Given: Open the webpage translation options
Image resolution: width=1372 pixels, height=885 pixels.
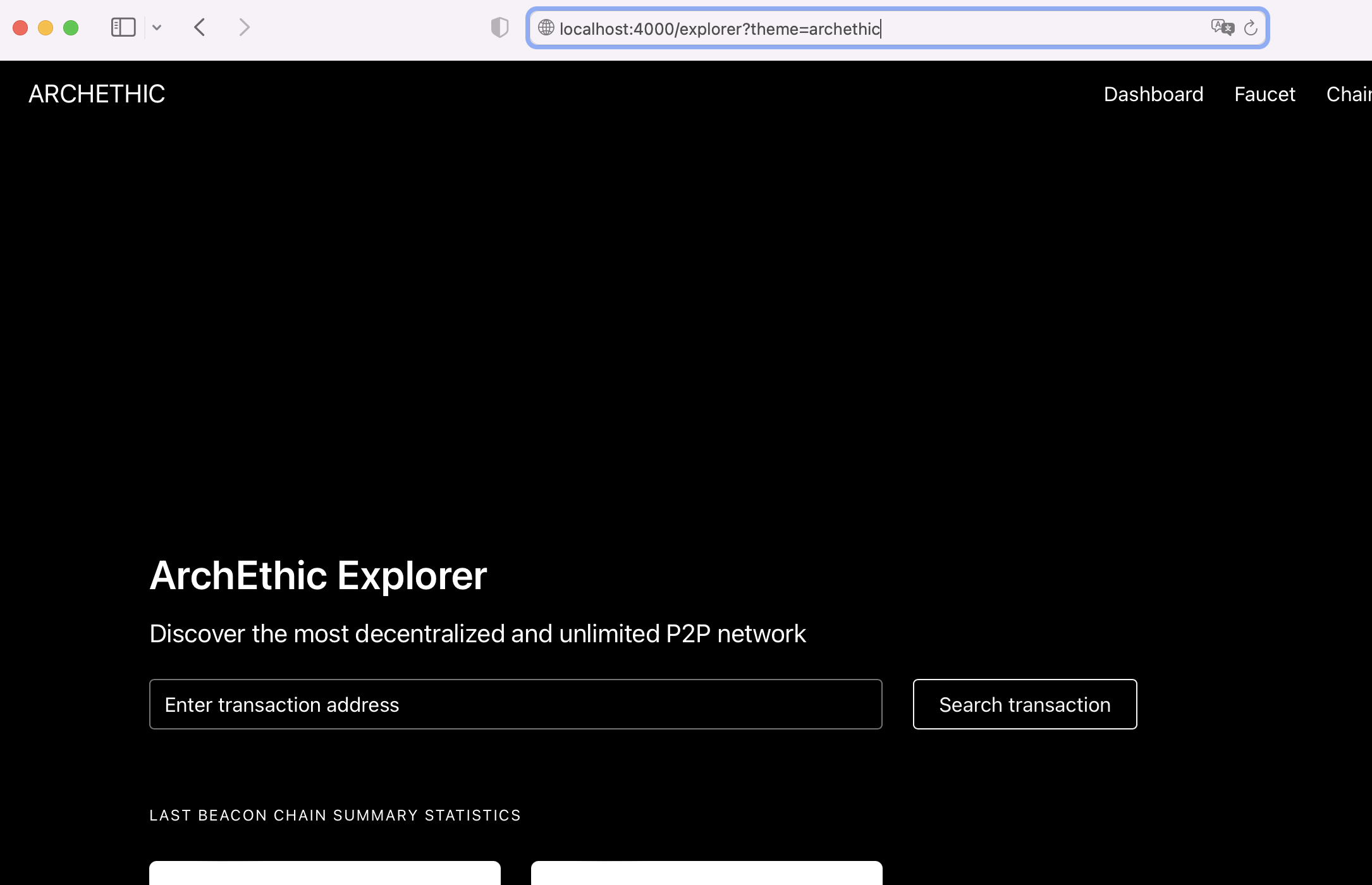Looking at the screenshot, I should [x=1222, y=28].
